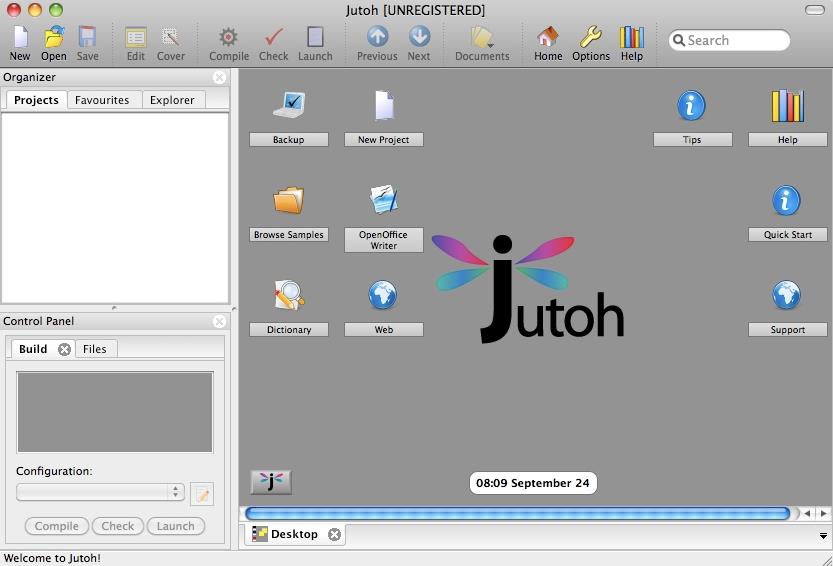Click the Quick Start button

click(787, 234)
